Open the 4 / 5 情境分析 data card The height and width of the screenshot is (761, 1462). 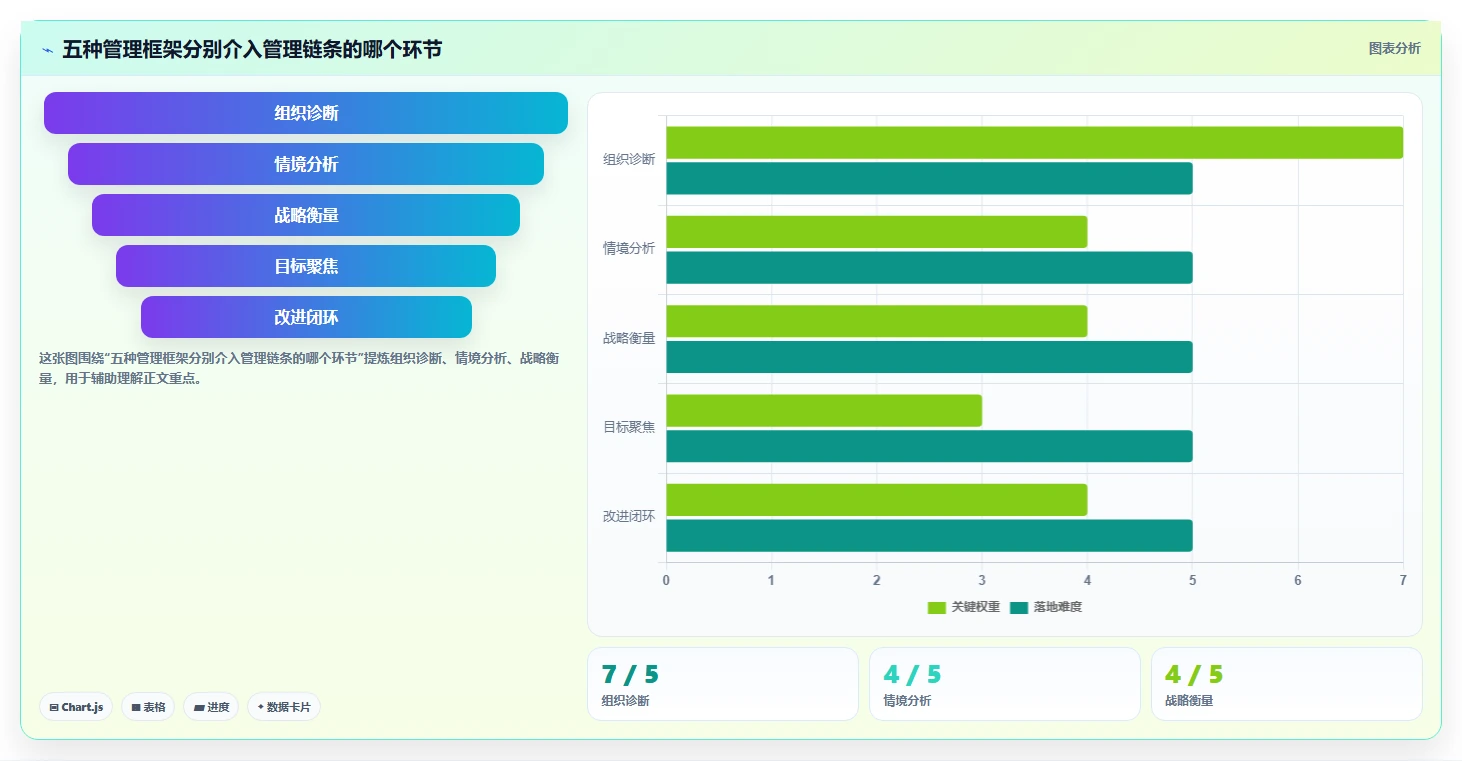pyautogui.click(x=1004, y=684)
